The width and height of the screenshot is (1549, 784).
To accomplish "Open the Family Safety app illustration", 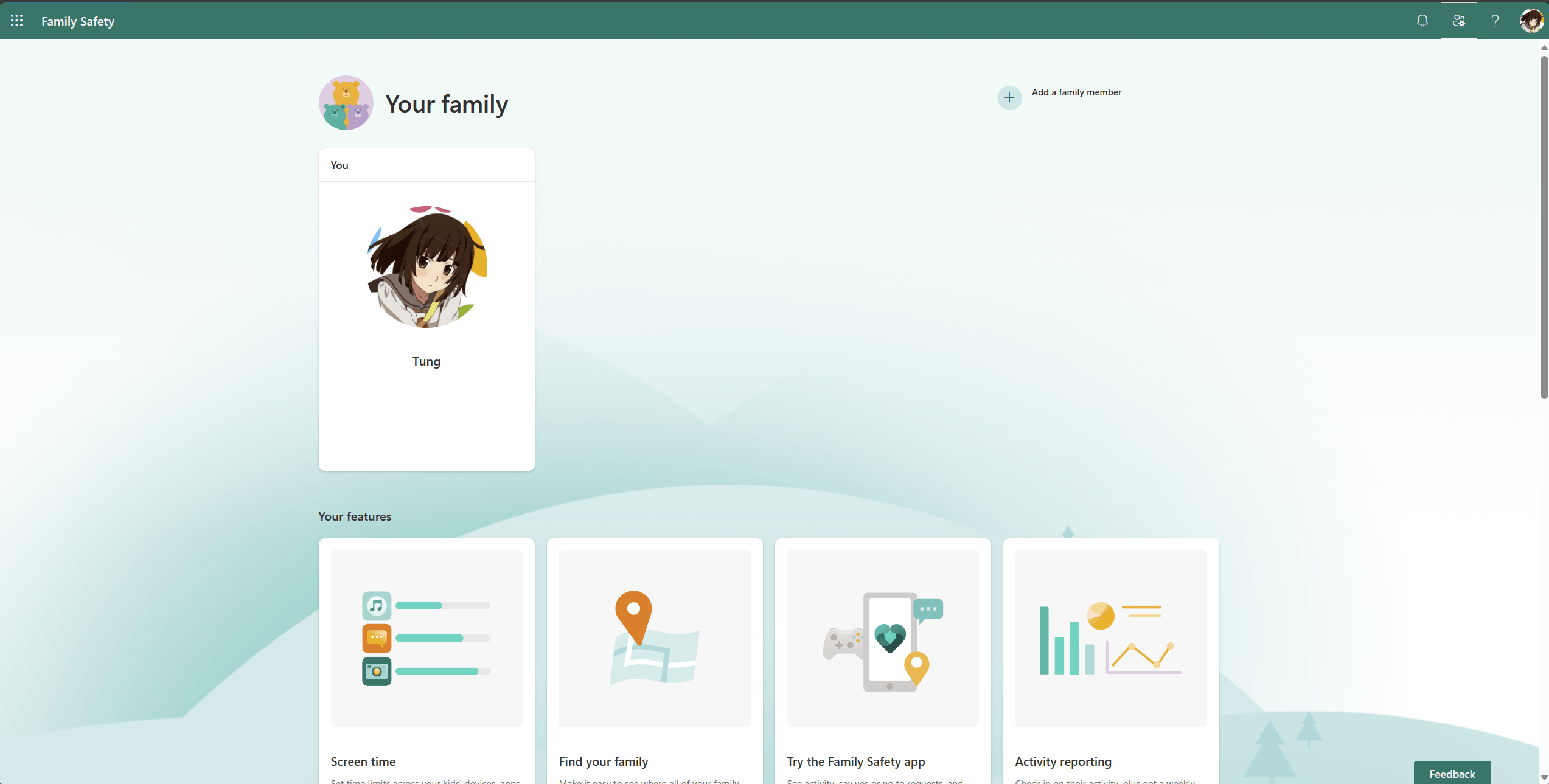I will tap(883, 638).
